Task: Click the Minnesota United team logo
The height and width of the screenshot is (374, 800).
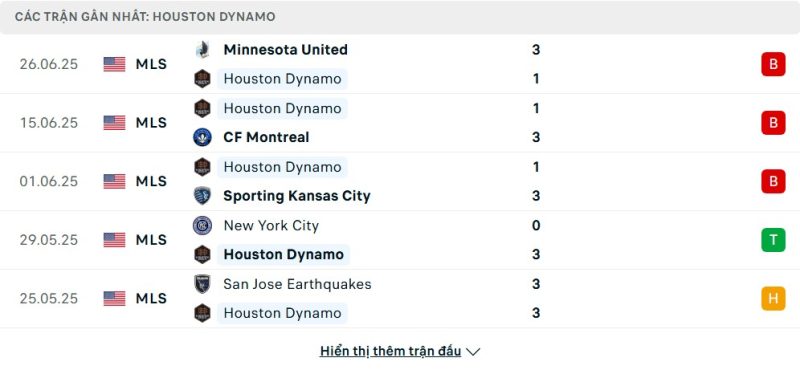Action: pyautogui.click(x=203, y=49)
